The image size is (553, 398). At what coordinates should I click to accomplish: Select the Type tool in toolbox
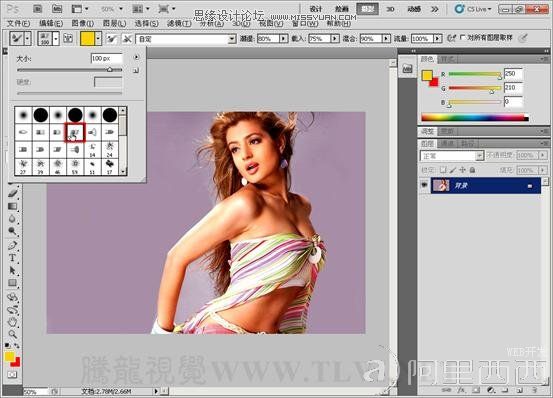click(x=12, y=257)
